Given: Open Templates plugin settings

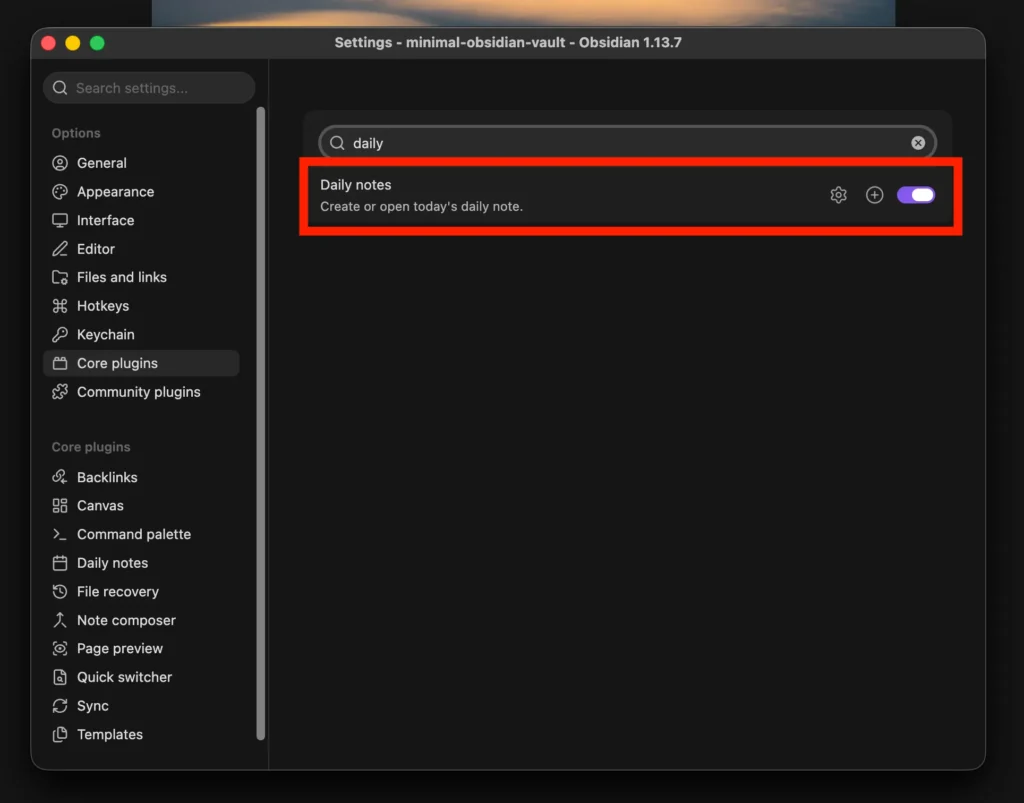Looking at the screenshot, I should [141, 734].
